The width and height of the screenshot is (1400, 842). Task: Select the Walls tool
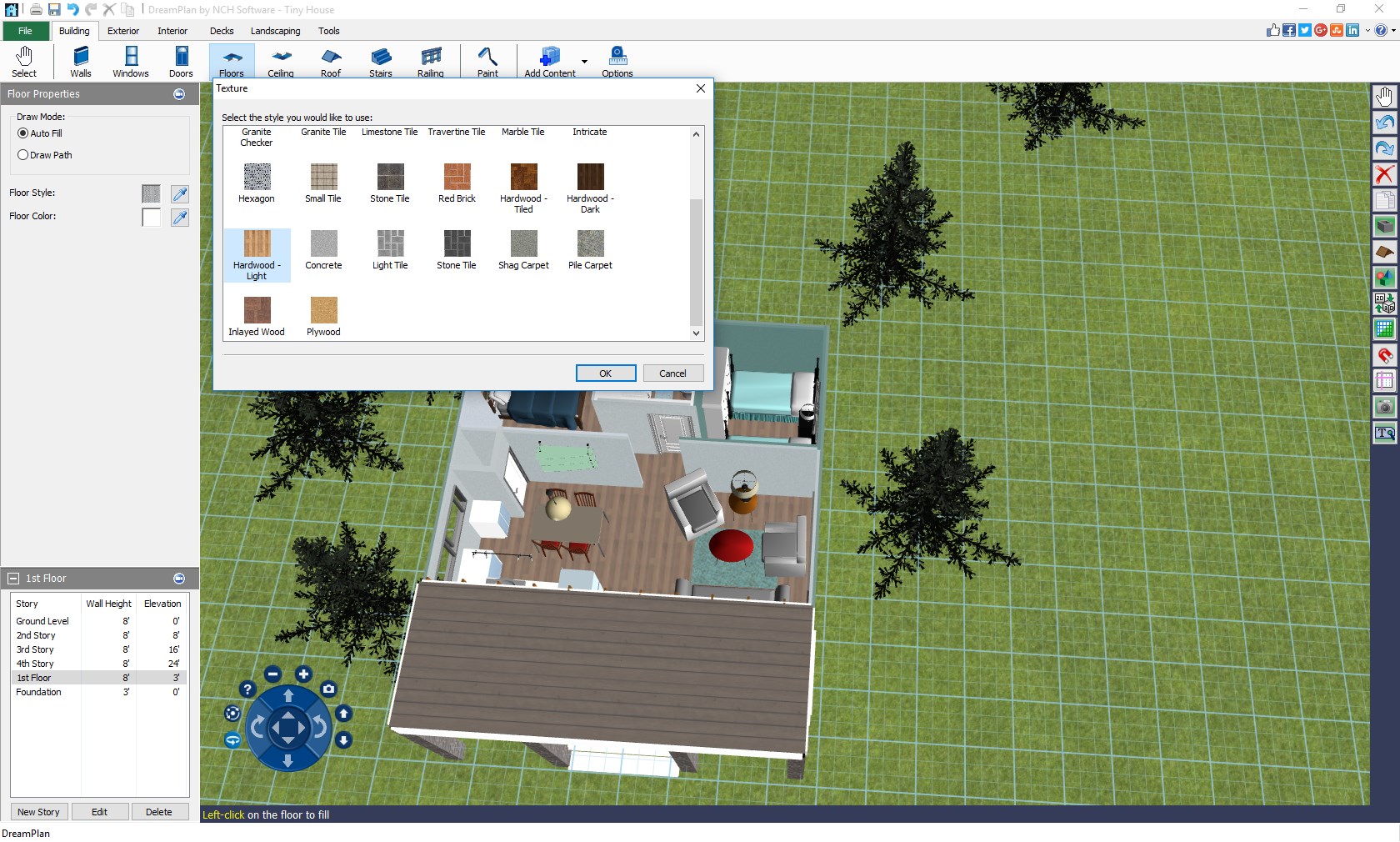80,61
